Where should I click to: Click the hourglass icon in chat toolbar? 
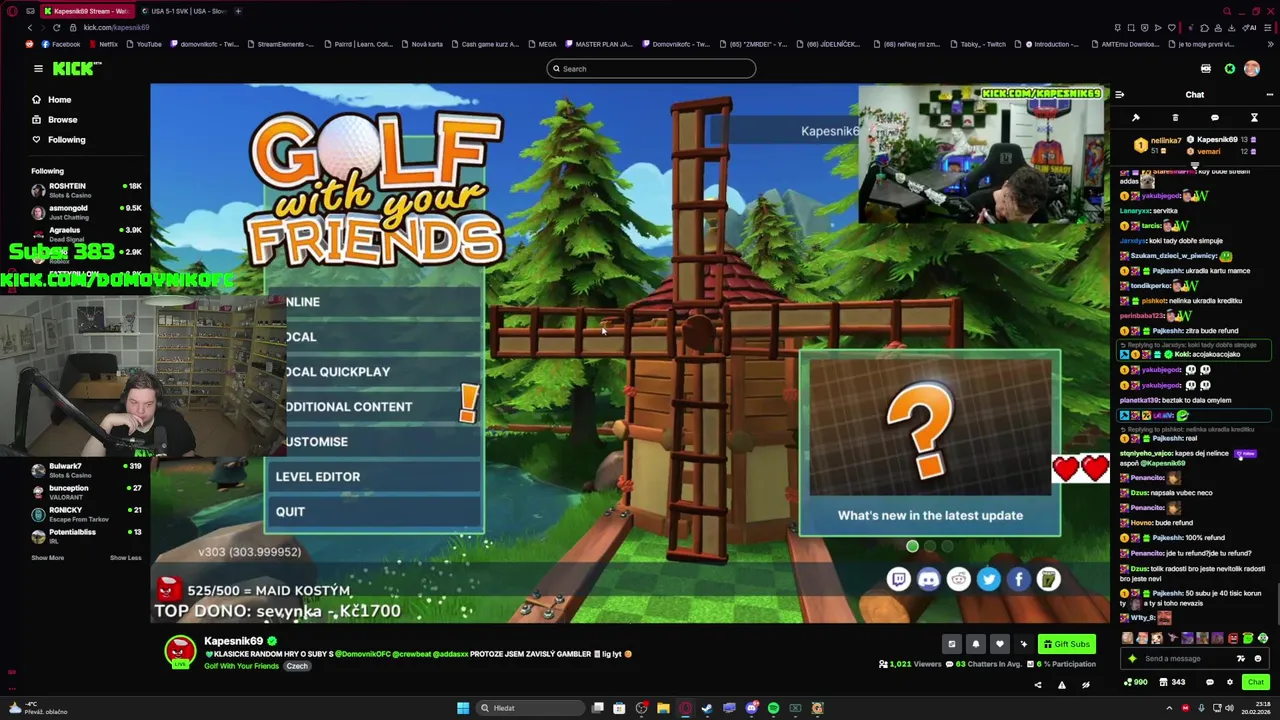point(1254,118)
